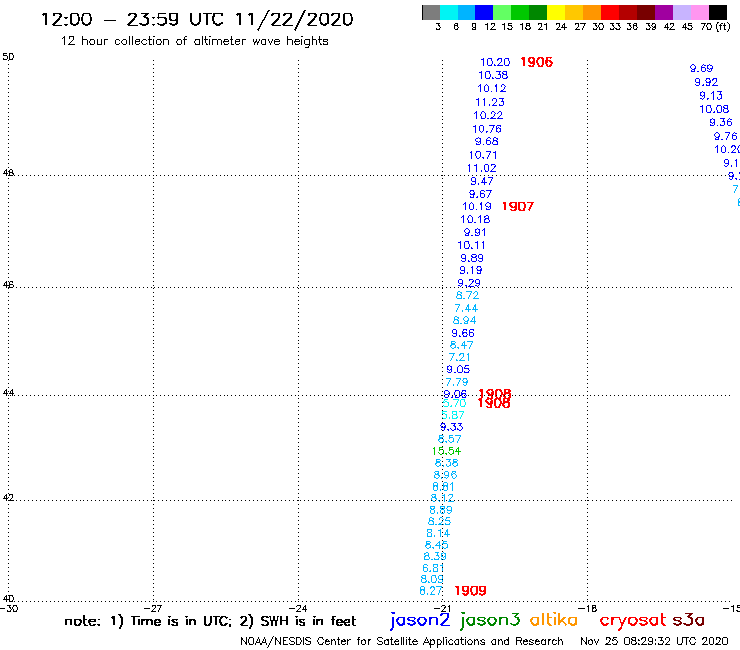Click the red 1909 time label
740x650 pixels.
coord(470,591)
